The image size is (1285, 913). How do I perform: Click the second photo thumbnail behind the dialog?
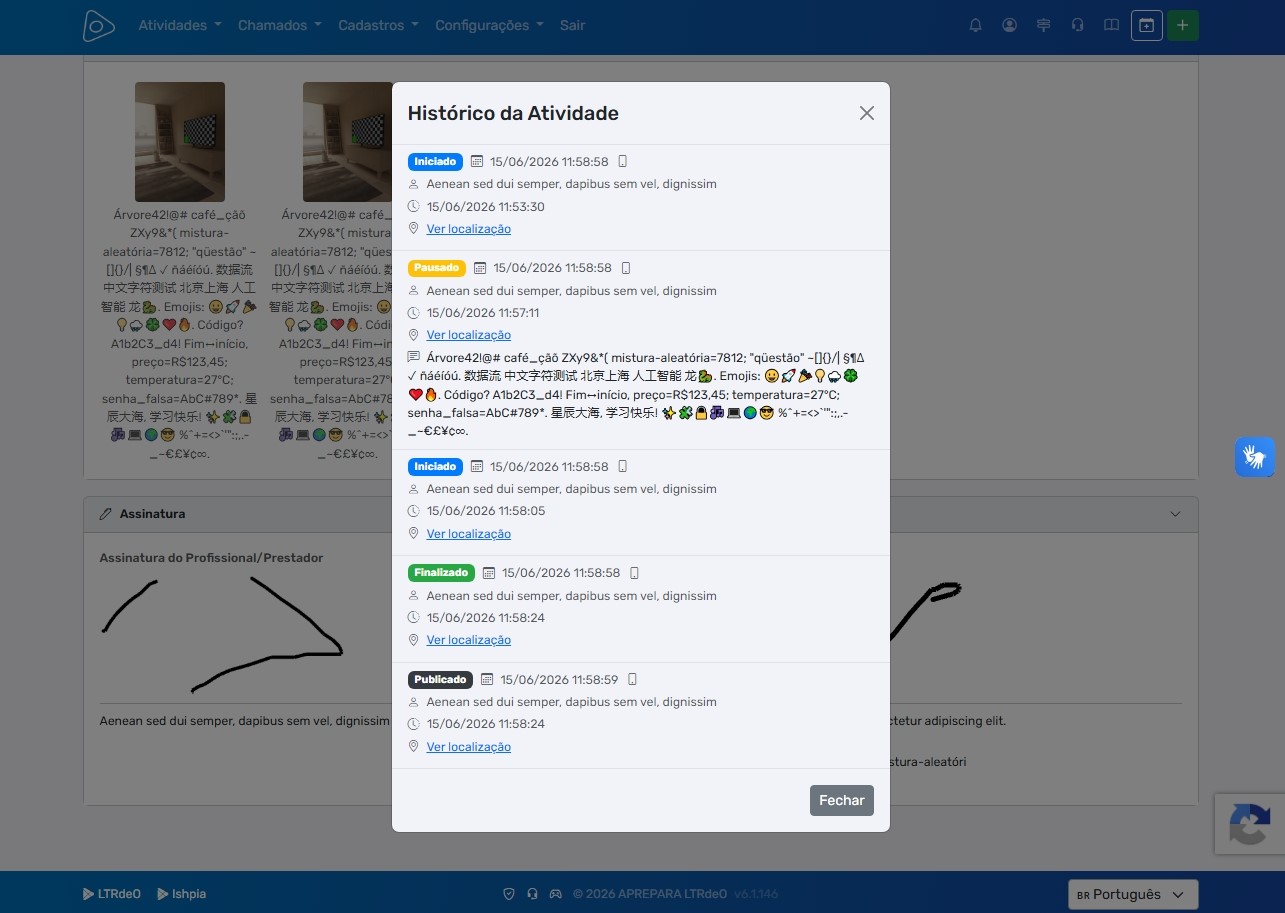pyautogui.click(x=347, y=142)
